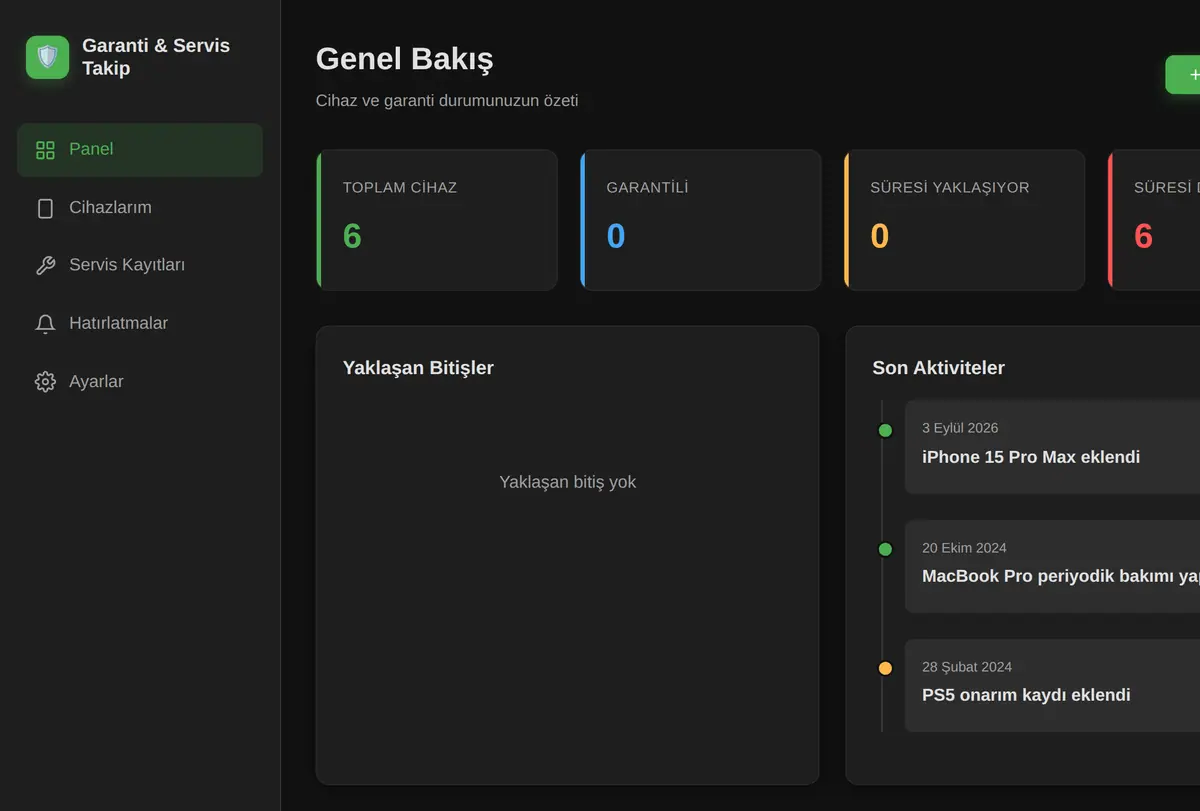Click the orange marker beside 28 Şubat 2024

point(885,668)
